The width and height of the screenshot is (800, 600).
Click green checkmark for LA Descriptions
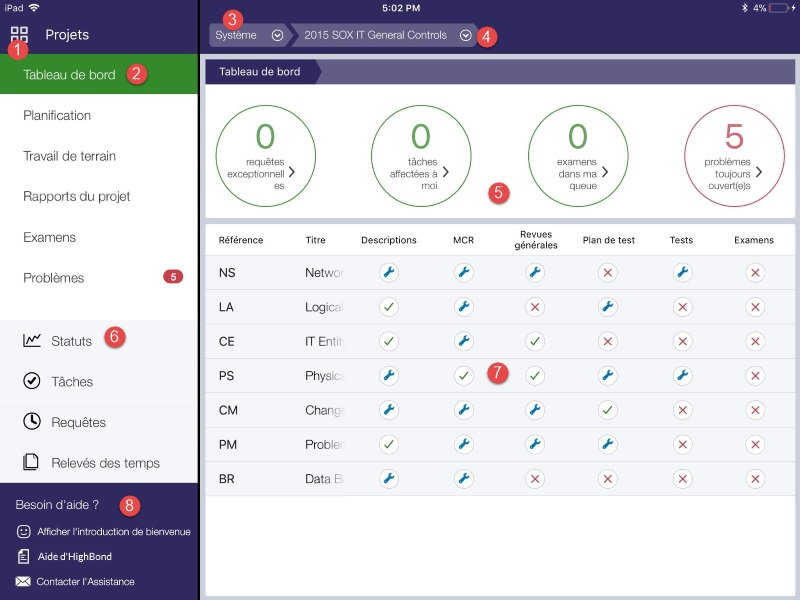[x=389, y=307]
